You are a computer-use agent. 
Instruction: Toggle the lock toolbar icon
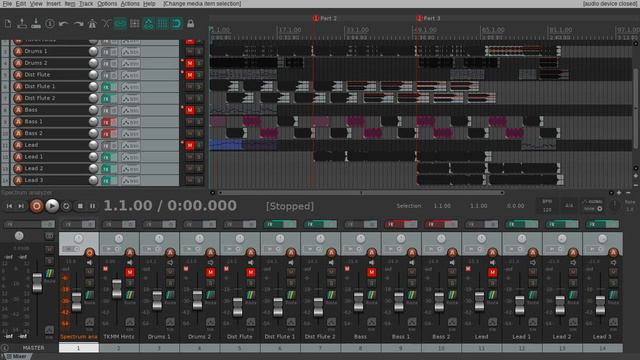[190, 24]
